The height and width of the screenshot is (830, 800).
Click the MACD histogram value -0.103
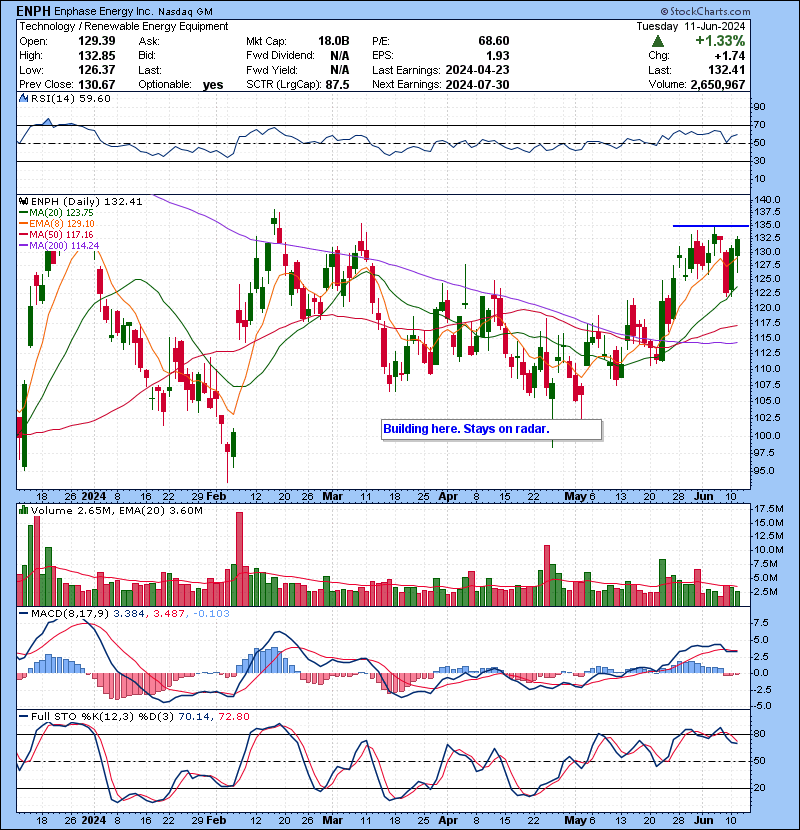(212, 614)
